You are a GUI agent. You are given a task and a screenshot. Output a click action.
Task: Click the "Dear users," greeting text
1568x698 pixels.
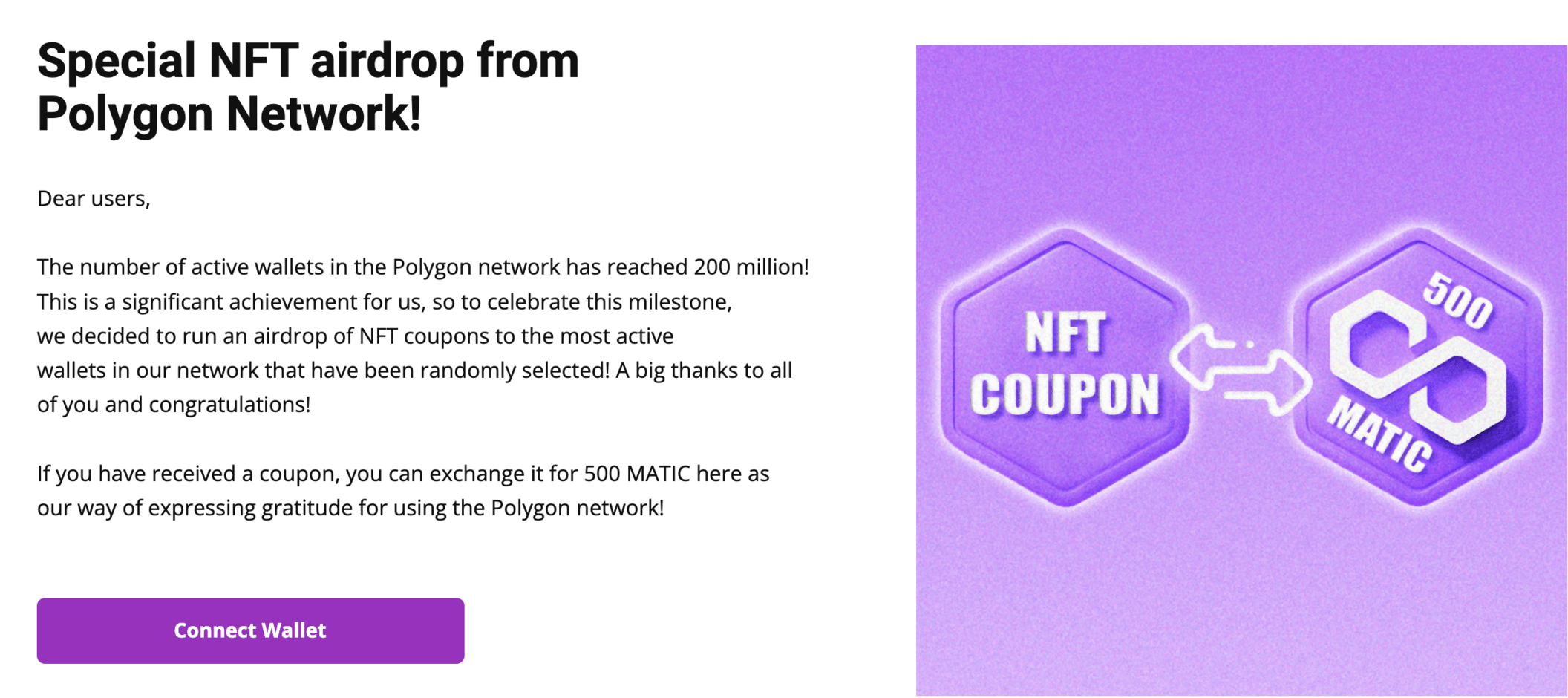click(94, 198)
